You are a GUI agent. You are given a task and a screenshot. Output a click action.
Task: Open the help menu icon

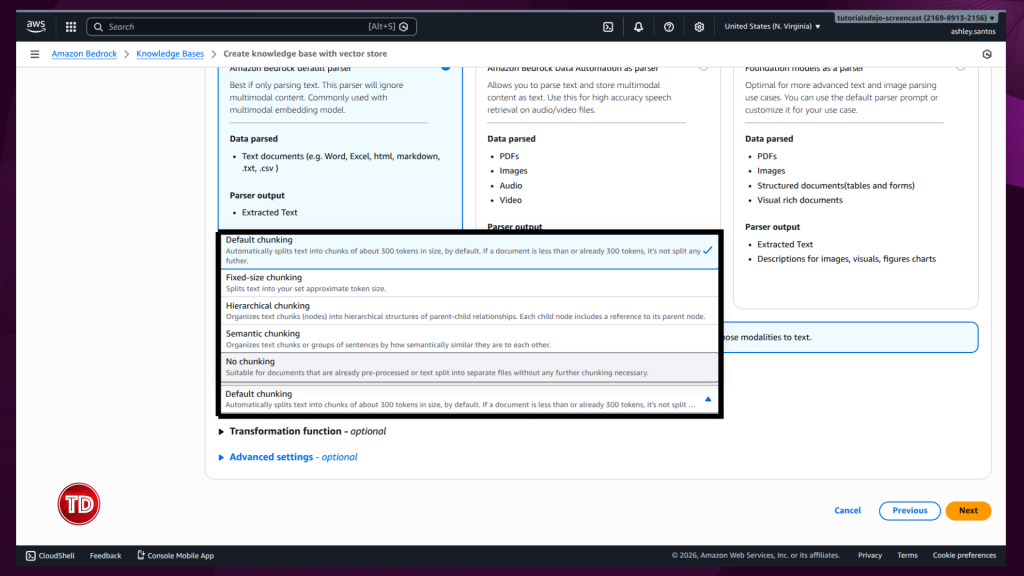coord(668,27)
